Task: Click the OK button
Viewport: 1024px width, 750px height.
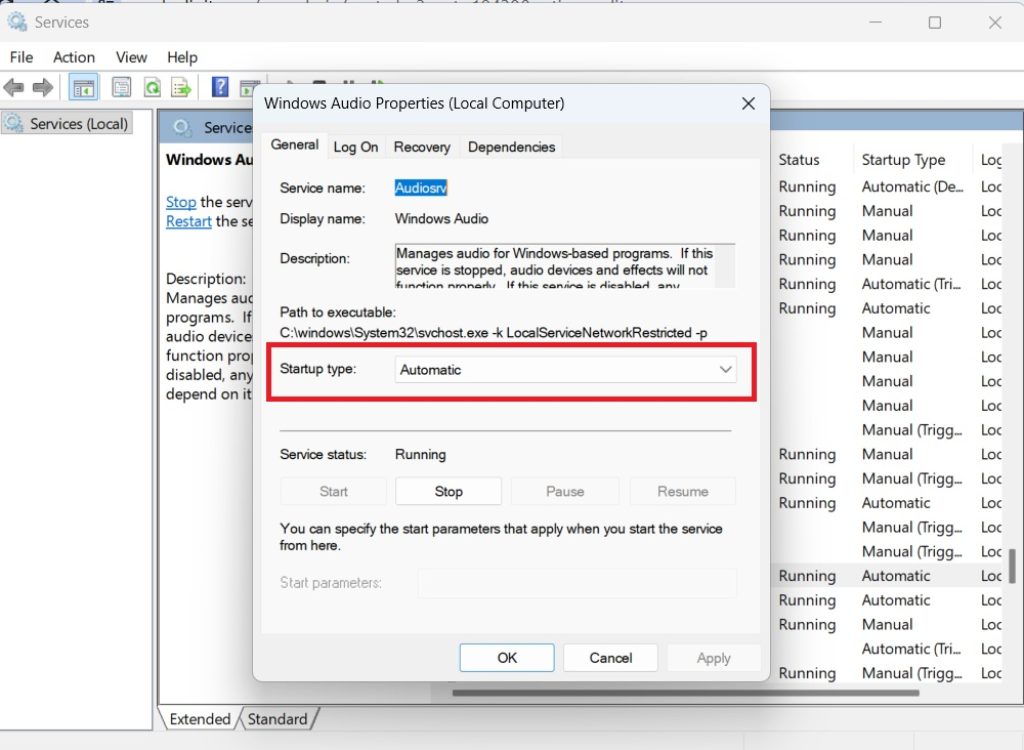Action: pos(507,658)
